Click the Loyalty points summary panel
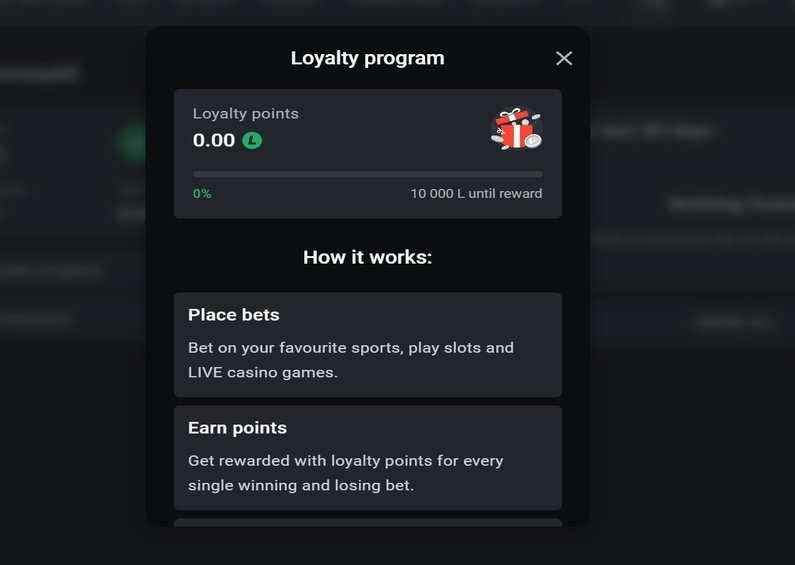Screen dimensions: 795x565 [368, 154]
